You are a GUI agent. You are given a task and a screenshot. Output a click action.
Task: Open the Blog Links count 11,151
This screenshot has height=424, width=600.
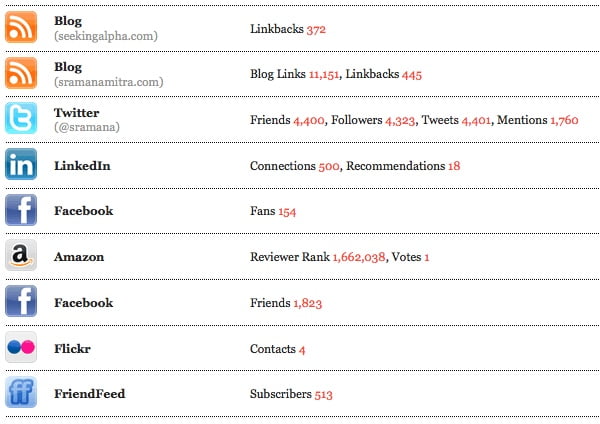324,74
